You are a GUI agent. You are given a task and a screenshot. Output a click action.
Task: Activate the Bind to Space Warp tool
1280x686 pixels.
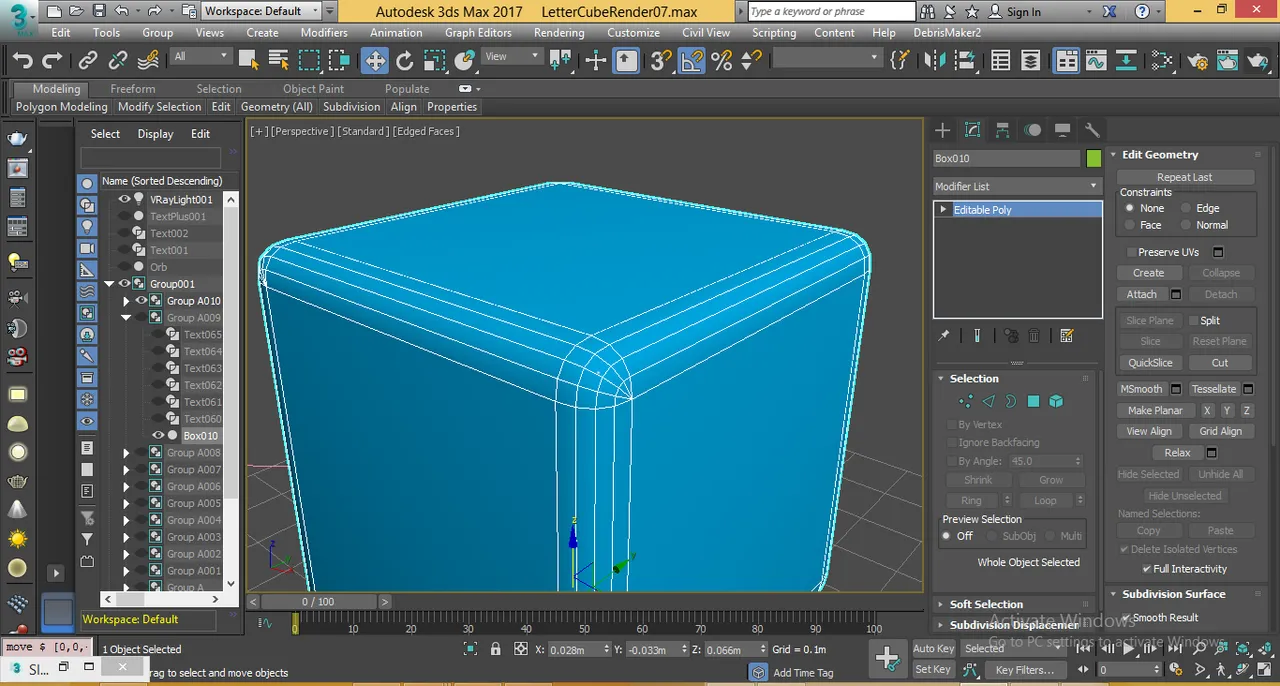(x=149, y=61)
